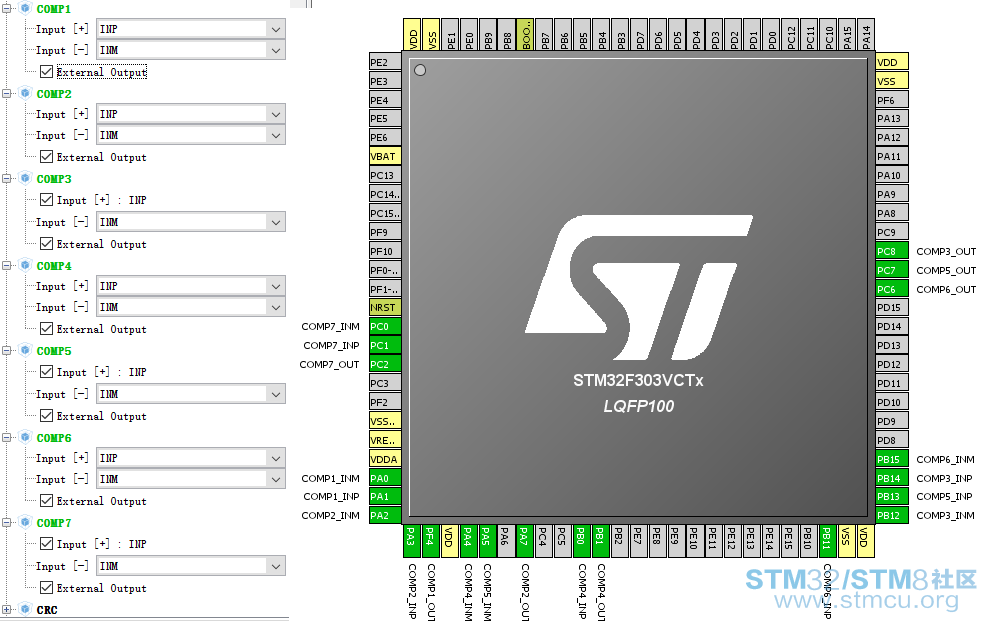Click the CRC peripheral cube icon
The height and width of the screenshot is (625, 983).
25,609
